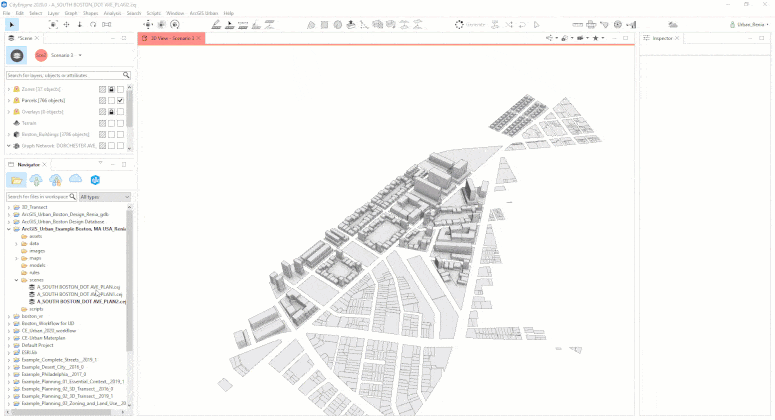Click the group content cloud icon in Navigator
The image size is (775, 420).
[55, 180]
